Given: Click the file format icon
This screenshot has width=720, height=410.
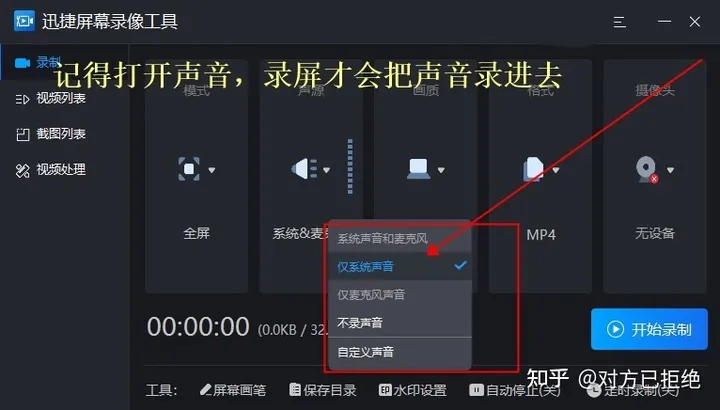Looking at the screenshot, I should coord(534,169).
